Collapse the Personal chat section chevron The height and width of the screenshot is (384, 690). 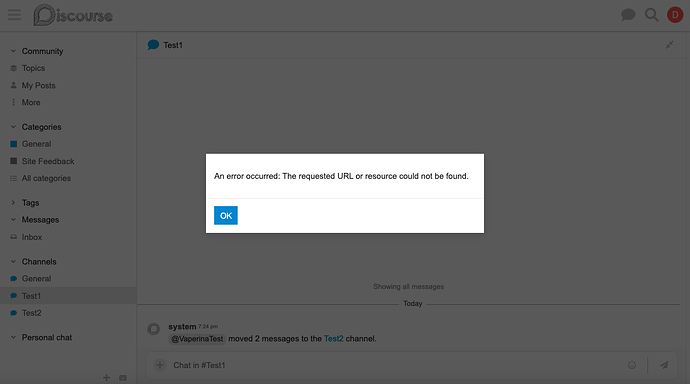click(x=13, y=337)
